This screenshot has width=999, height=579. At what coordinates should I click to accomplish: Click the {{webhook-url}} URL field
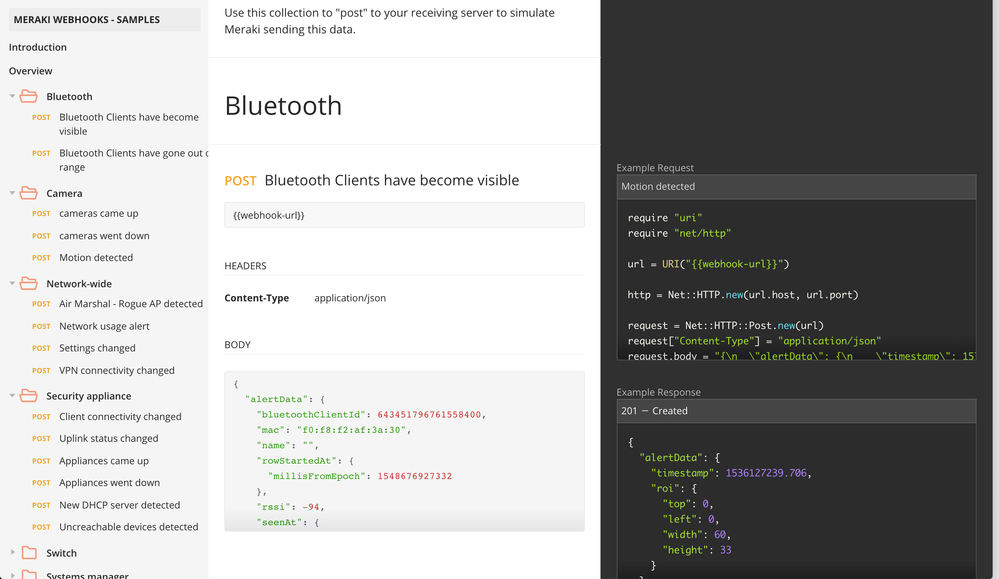(x=405, y=215)
